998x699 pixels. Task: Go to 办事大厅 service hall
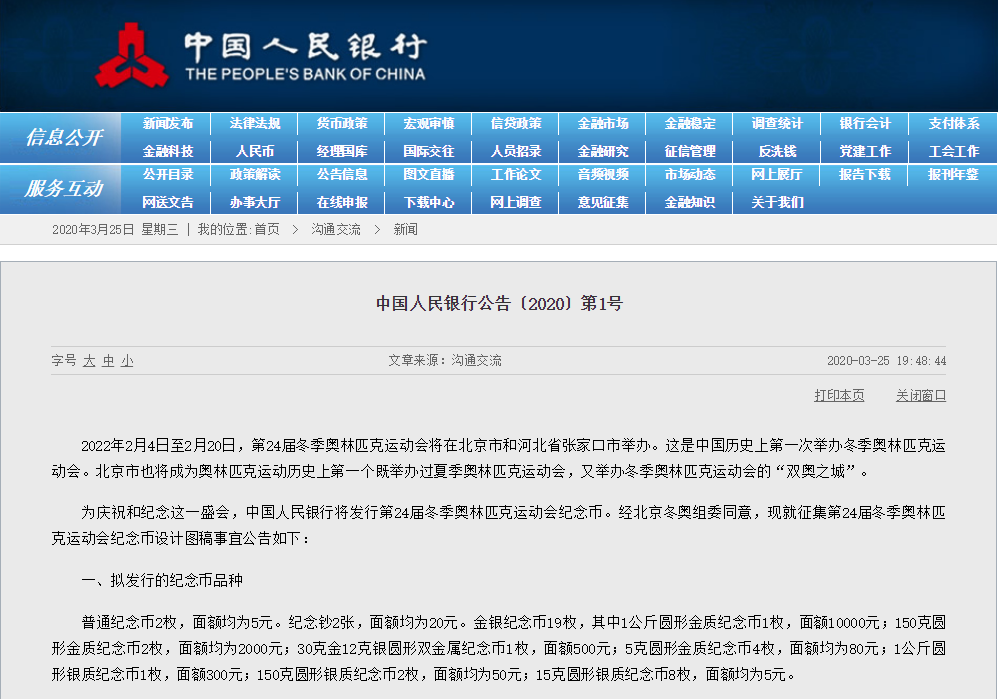(x=255, y=202)
